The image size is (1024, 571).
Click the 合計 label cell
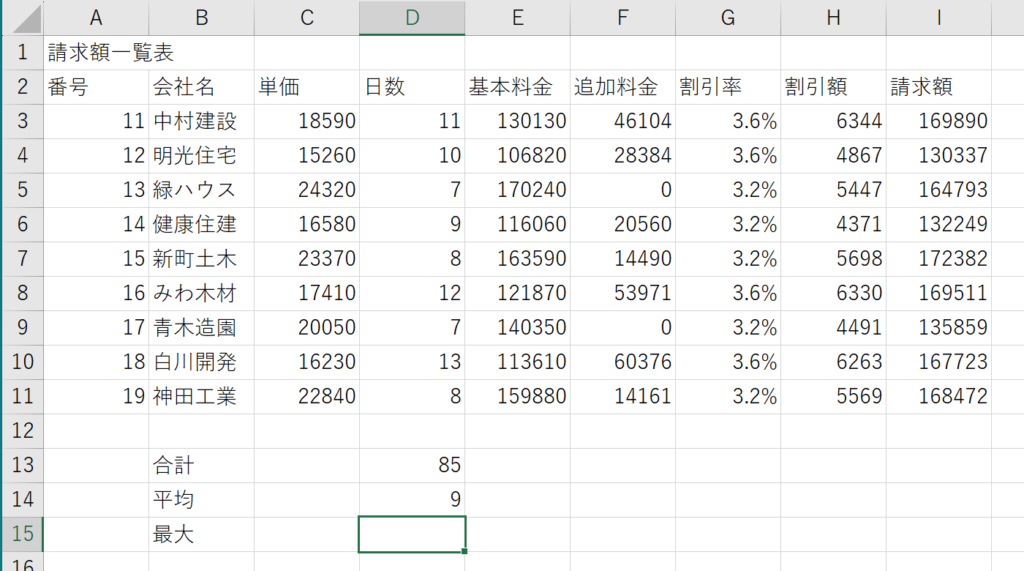(x=201, y=465)
